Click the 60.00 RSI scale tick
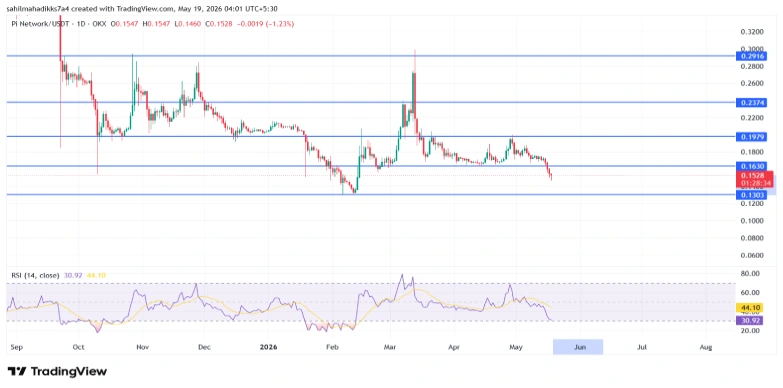Viewport: 783px width, 388px height. pyautogui.click(x=750, y=293)
